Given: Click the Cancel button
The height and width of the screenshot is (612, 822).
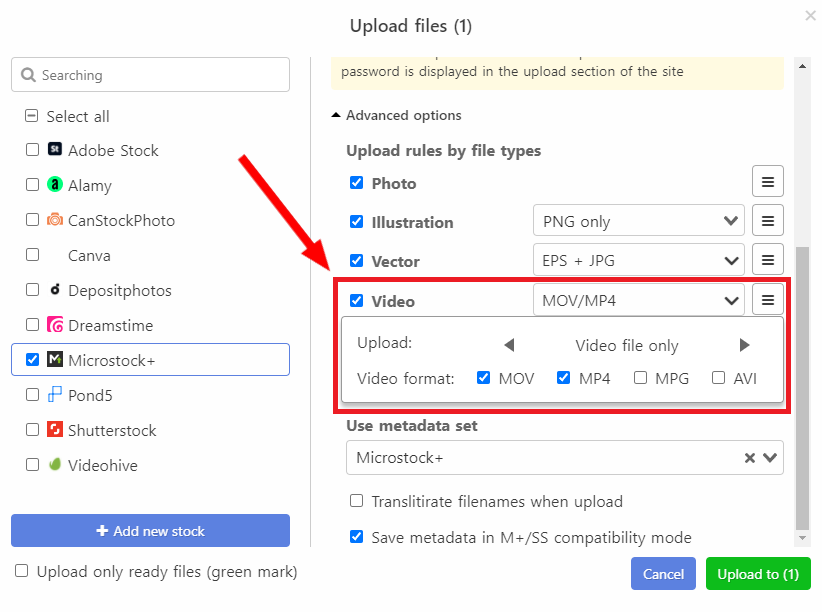Looking at the screenshot, I should click(663, 574).
